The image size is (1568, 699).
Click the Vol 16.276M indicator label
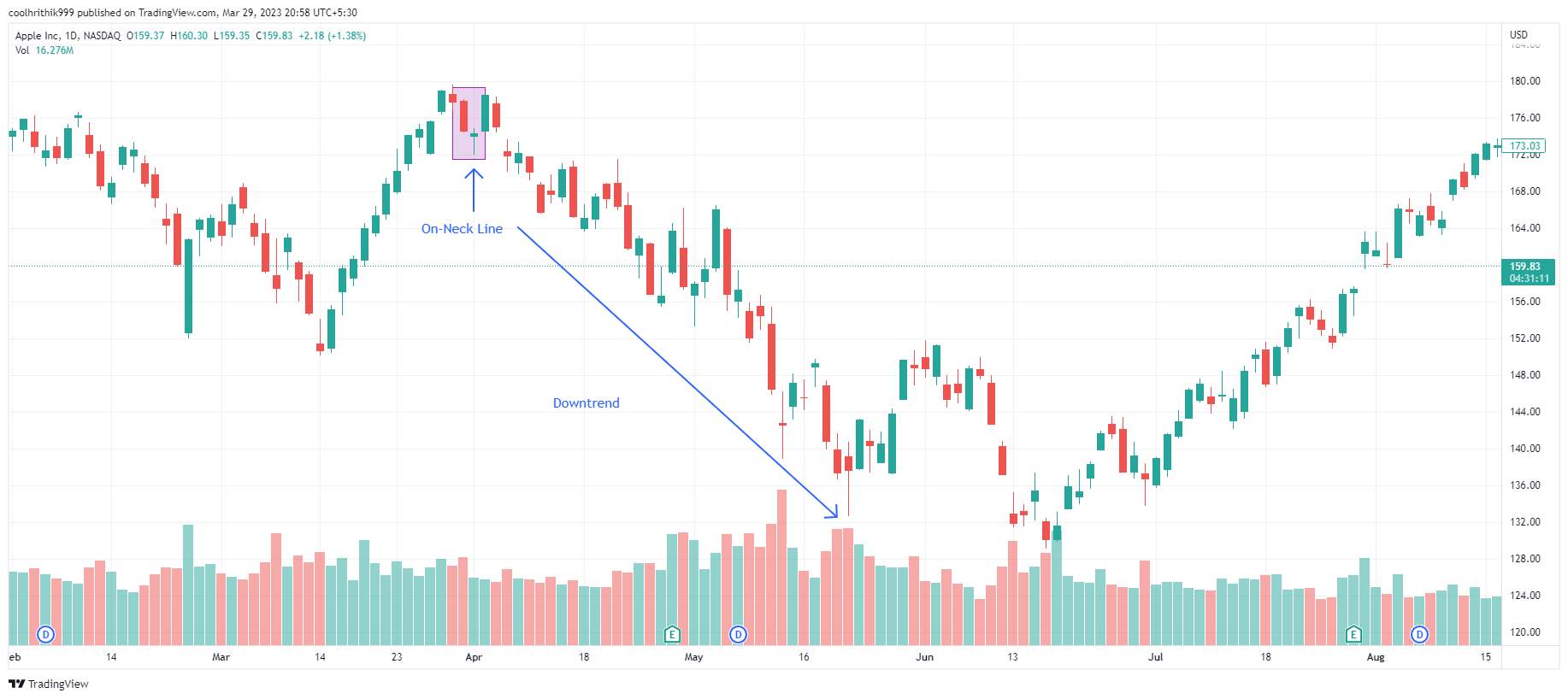[44, 50]
